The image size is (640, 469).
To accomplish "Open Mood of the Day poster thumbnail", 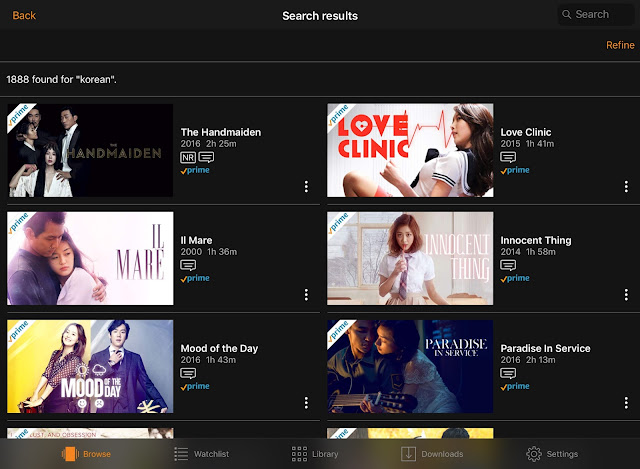I will click(x=90, y=367).
